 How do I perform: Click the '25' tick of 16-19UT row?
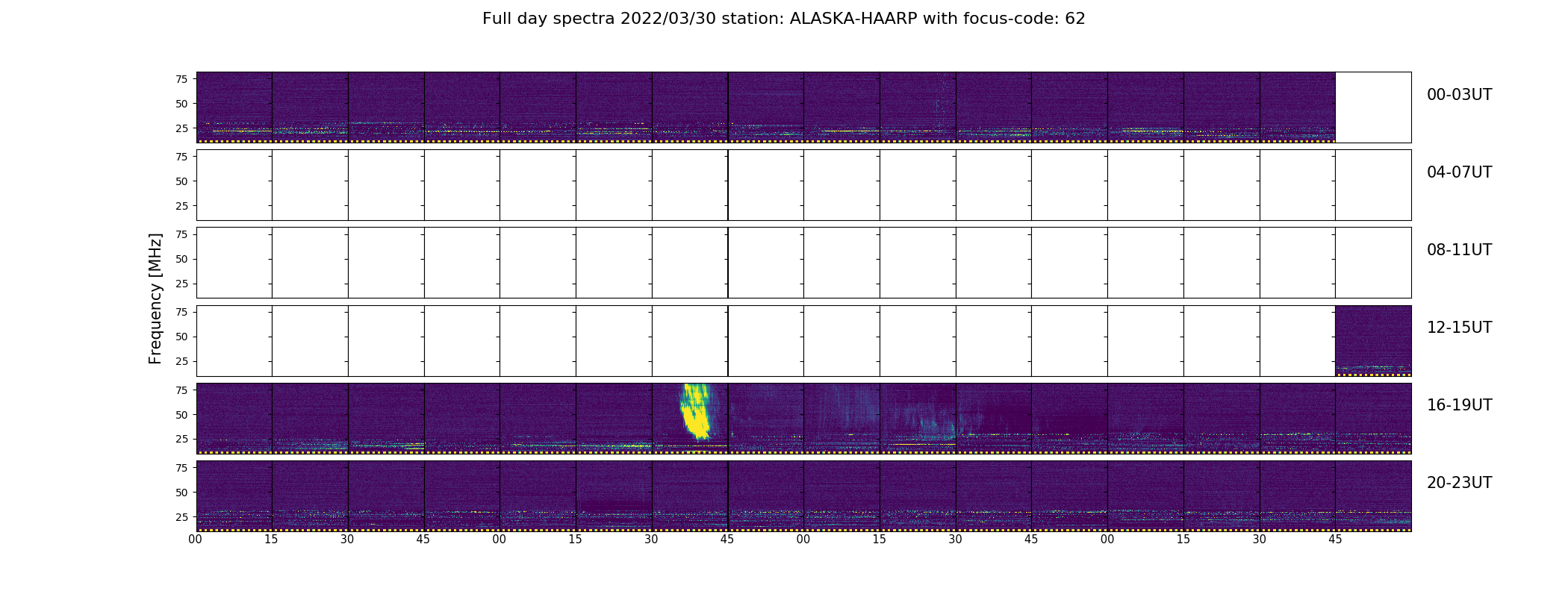click(181, 439)
